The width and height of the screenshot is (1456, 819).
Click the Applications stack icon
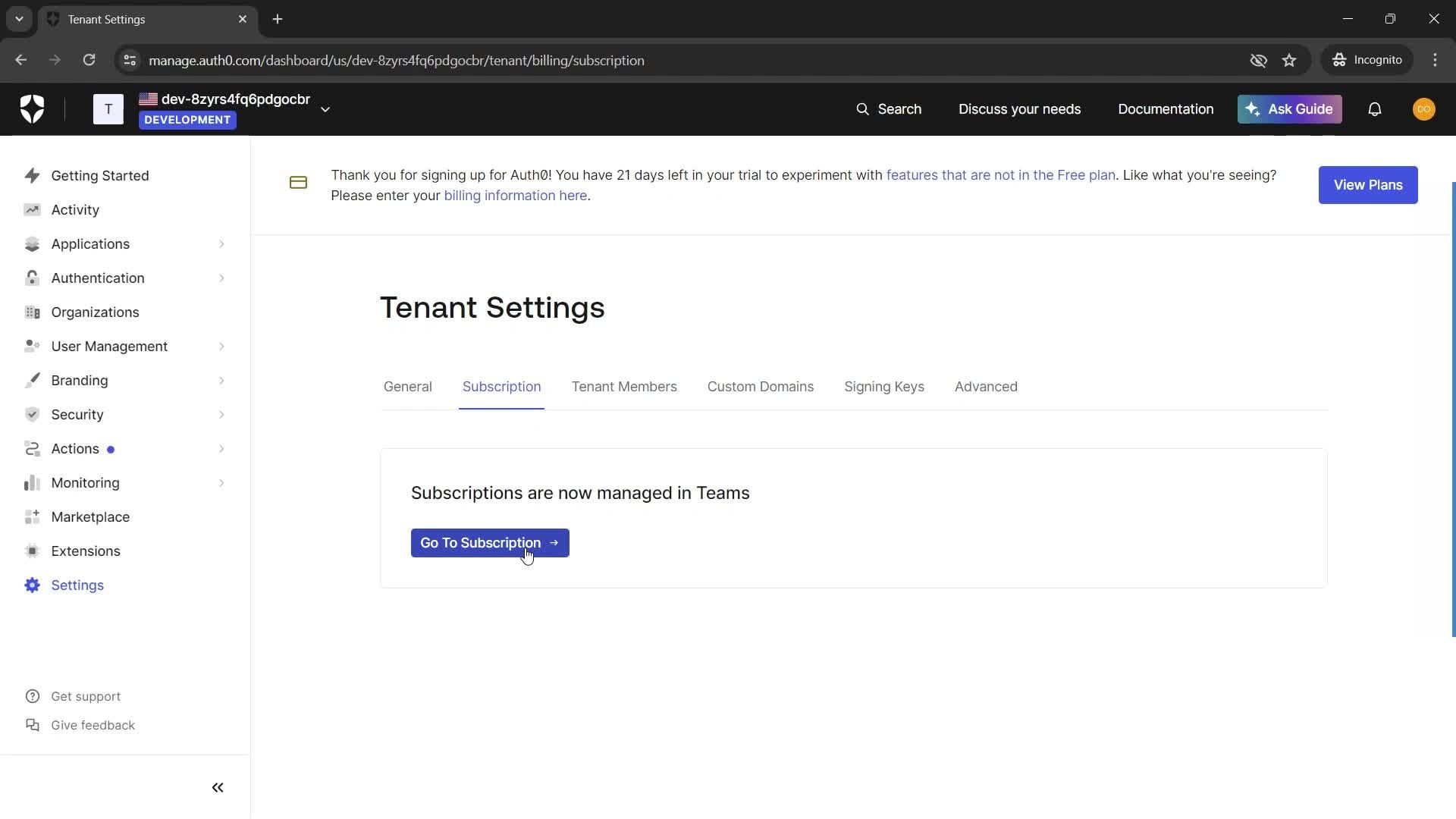click(x=32, y=244)
